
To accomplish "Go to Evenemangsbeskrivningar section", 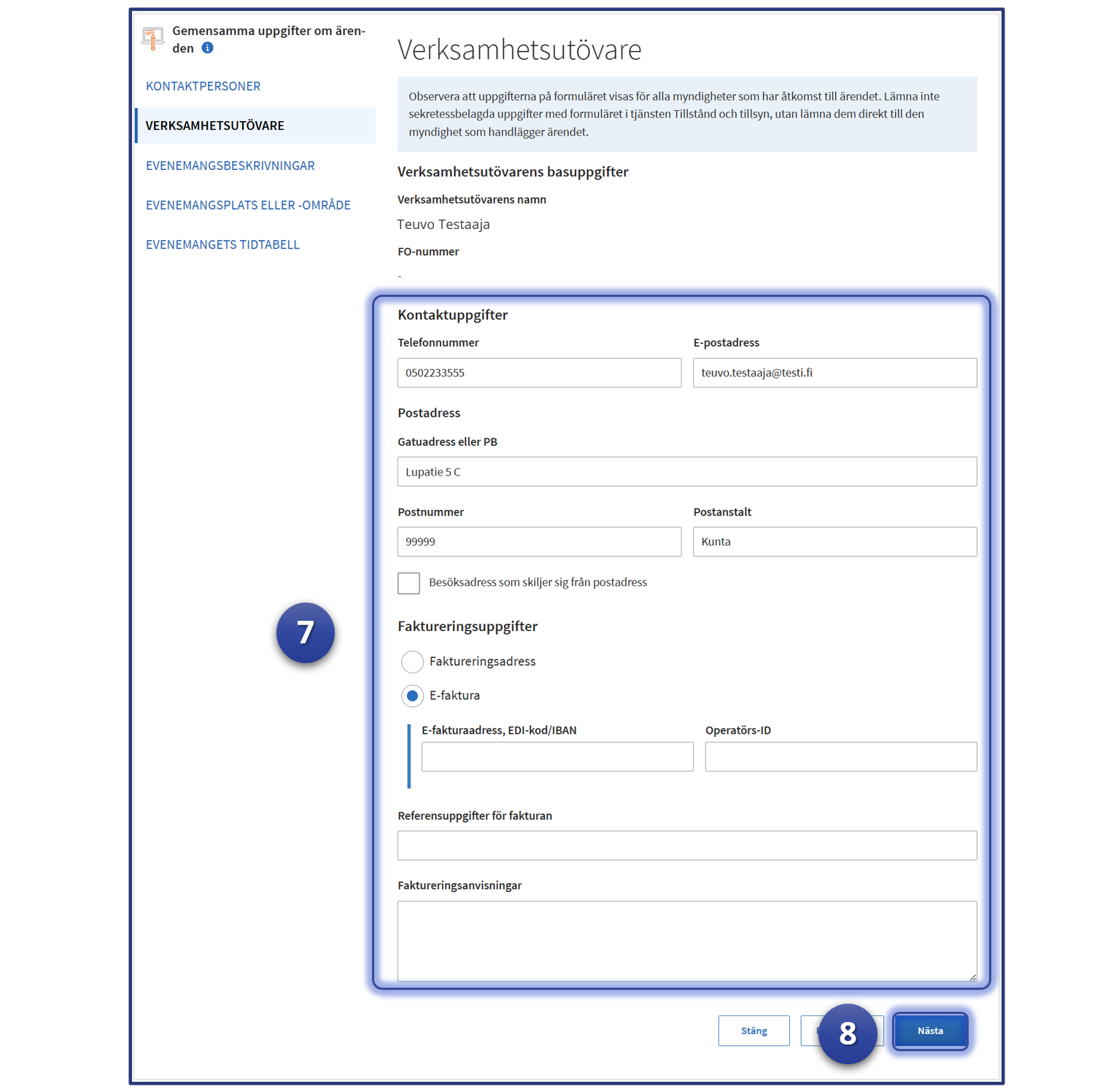I will pos(230,166).
